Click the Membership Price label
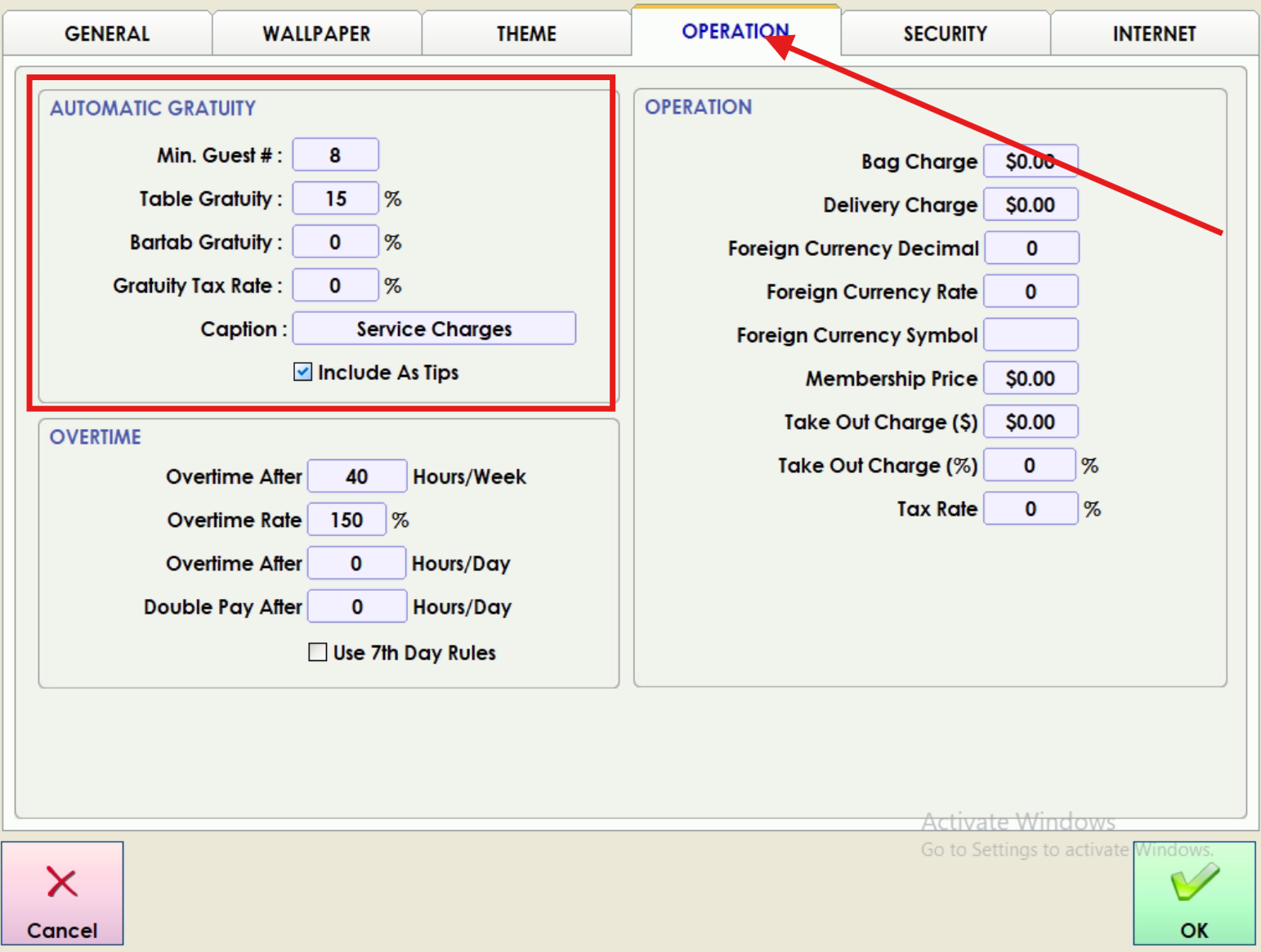This screenshot has width=1261, height=952. (x=891, y=378)
